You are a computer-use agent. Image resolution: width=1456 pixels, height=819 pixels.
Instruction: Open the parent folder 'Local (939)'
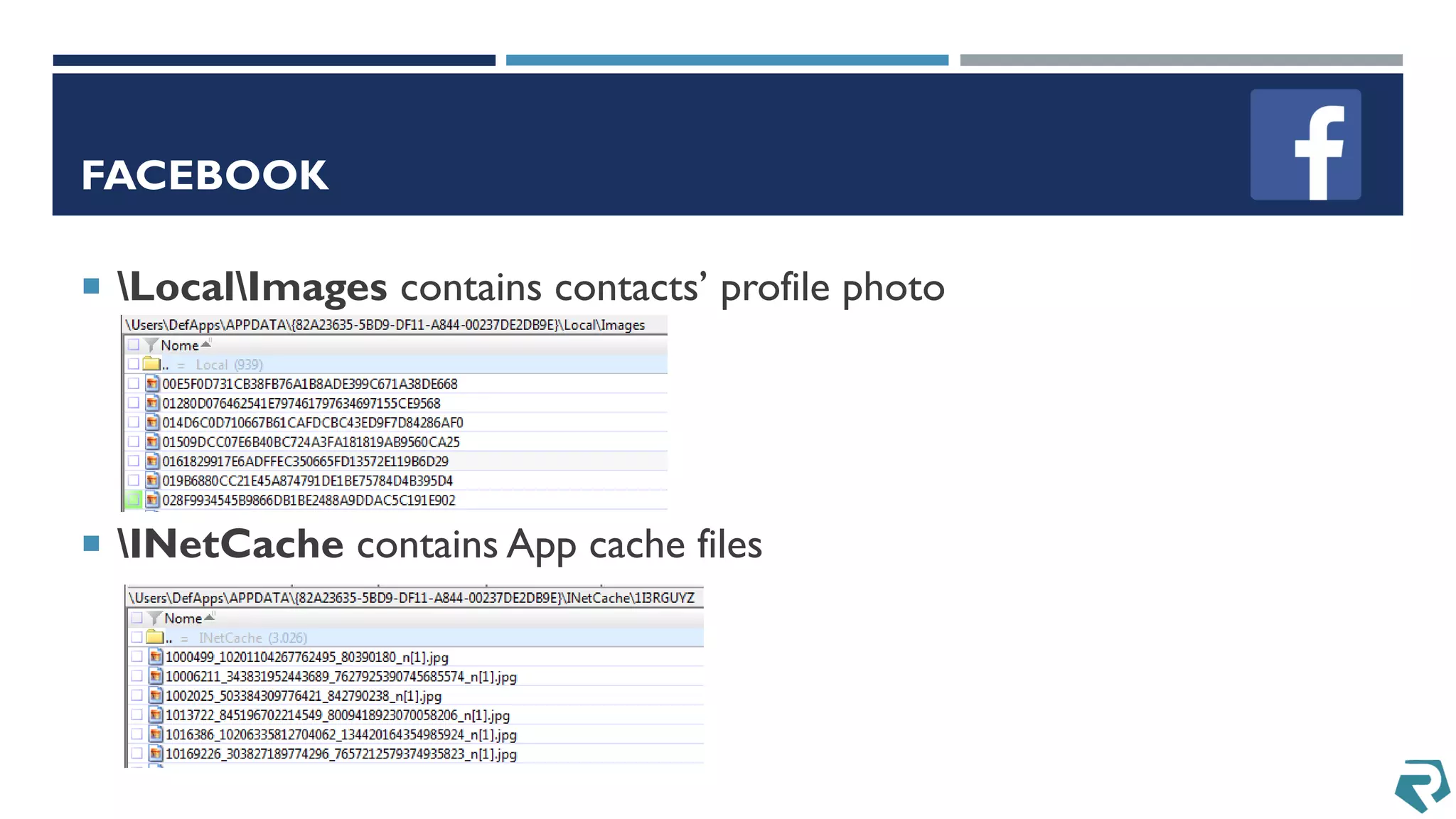click(230, 365)
